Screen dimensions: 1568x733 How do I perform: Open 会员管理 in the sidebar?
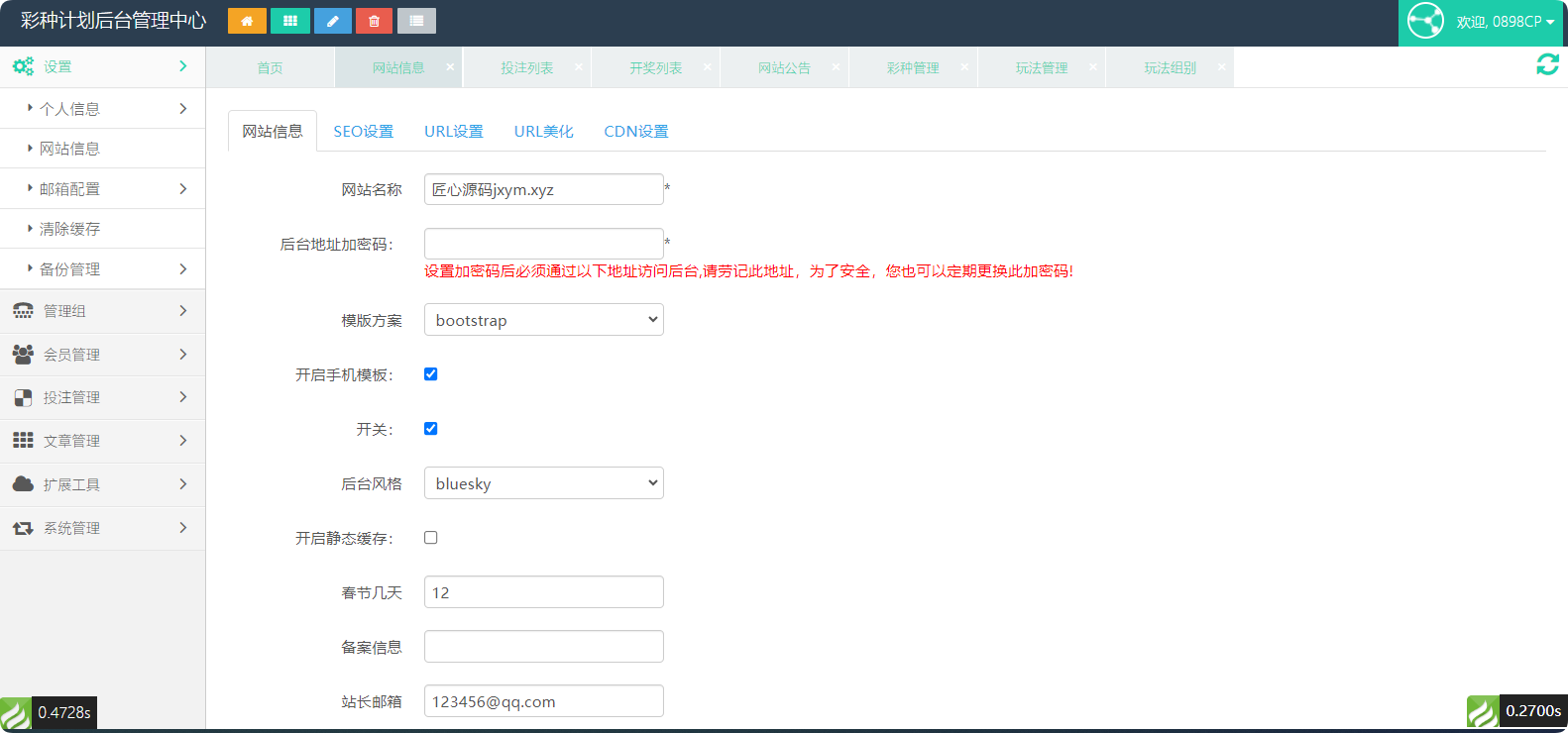pyautogui.click(x=99, y=355)
